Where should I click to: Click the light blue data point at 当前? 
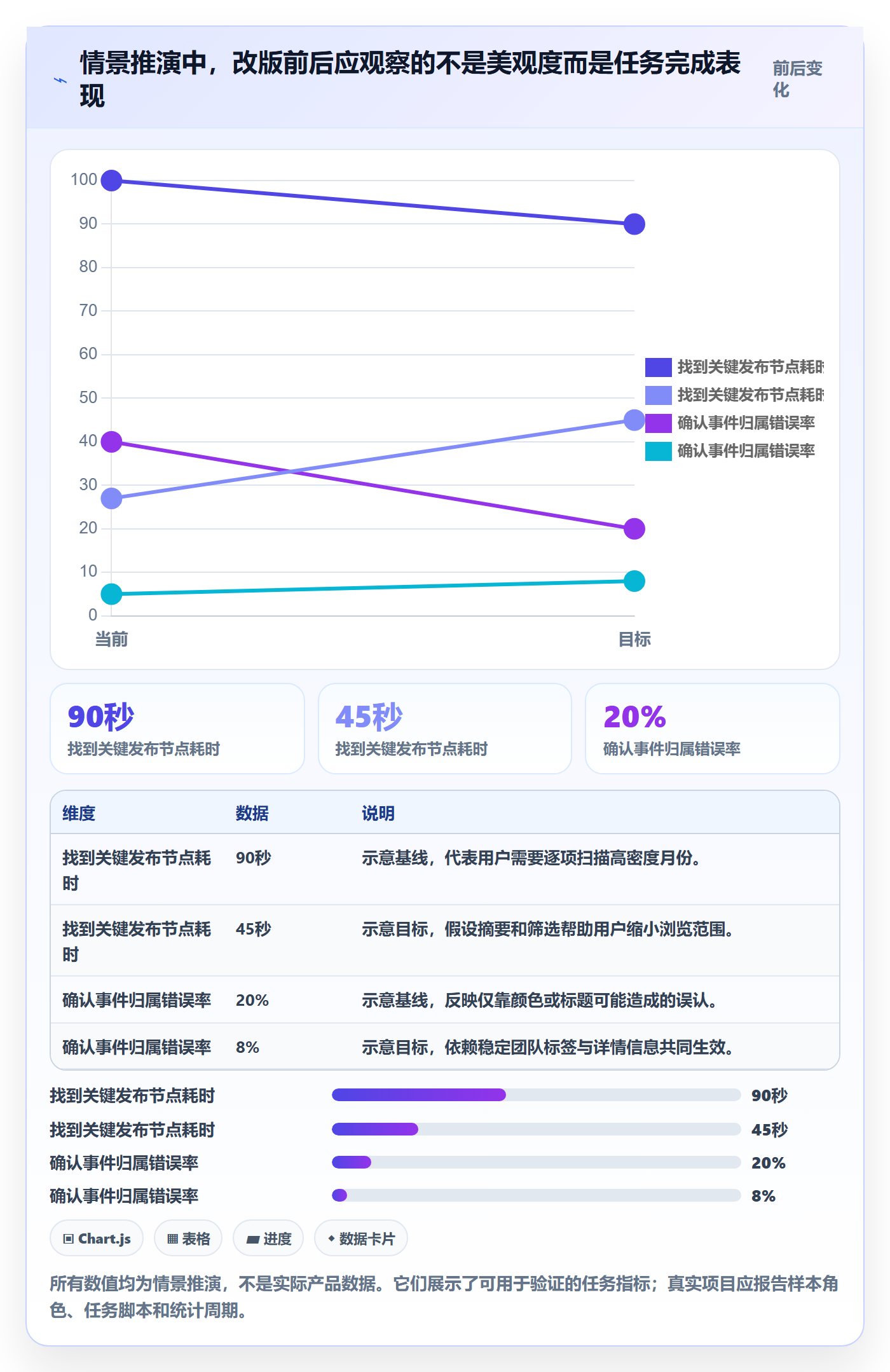[111, 498]
